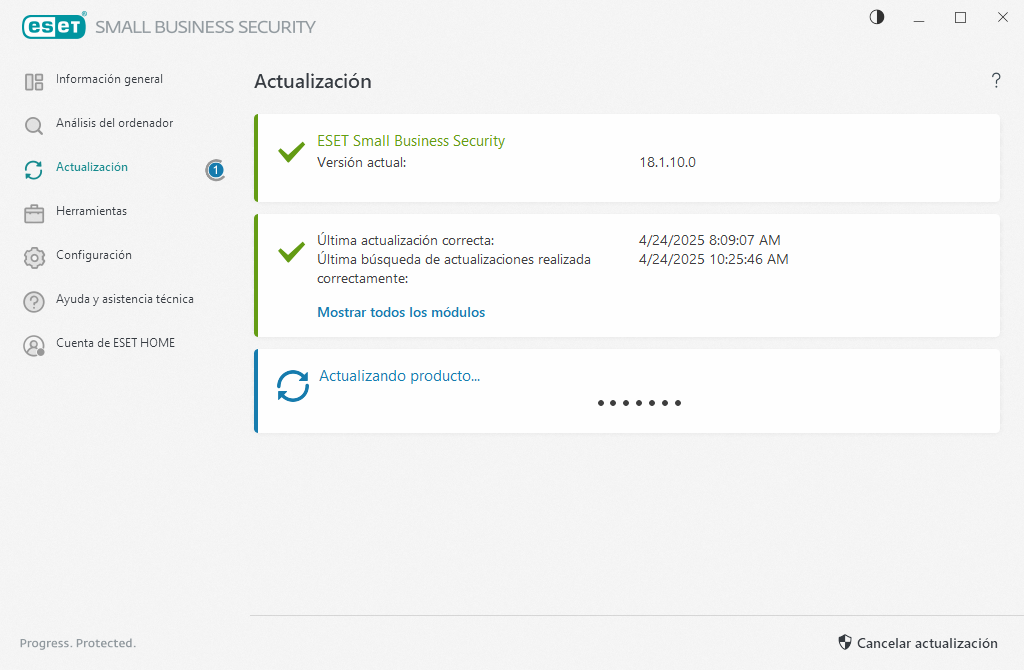Click the Ayuda y asistencia técnica question icon
Image resolution: width=1024 pixels, height=670 pixels.
[x=33, y=300]
